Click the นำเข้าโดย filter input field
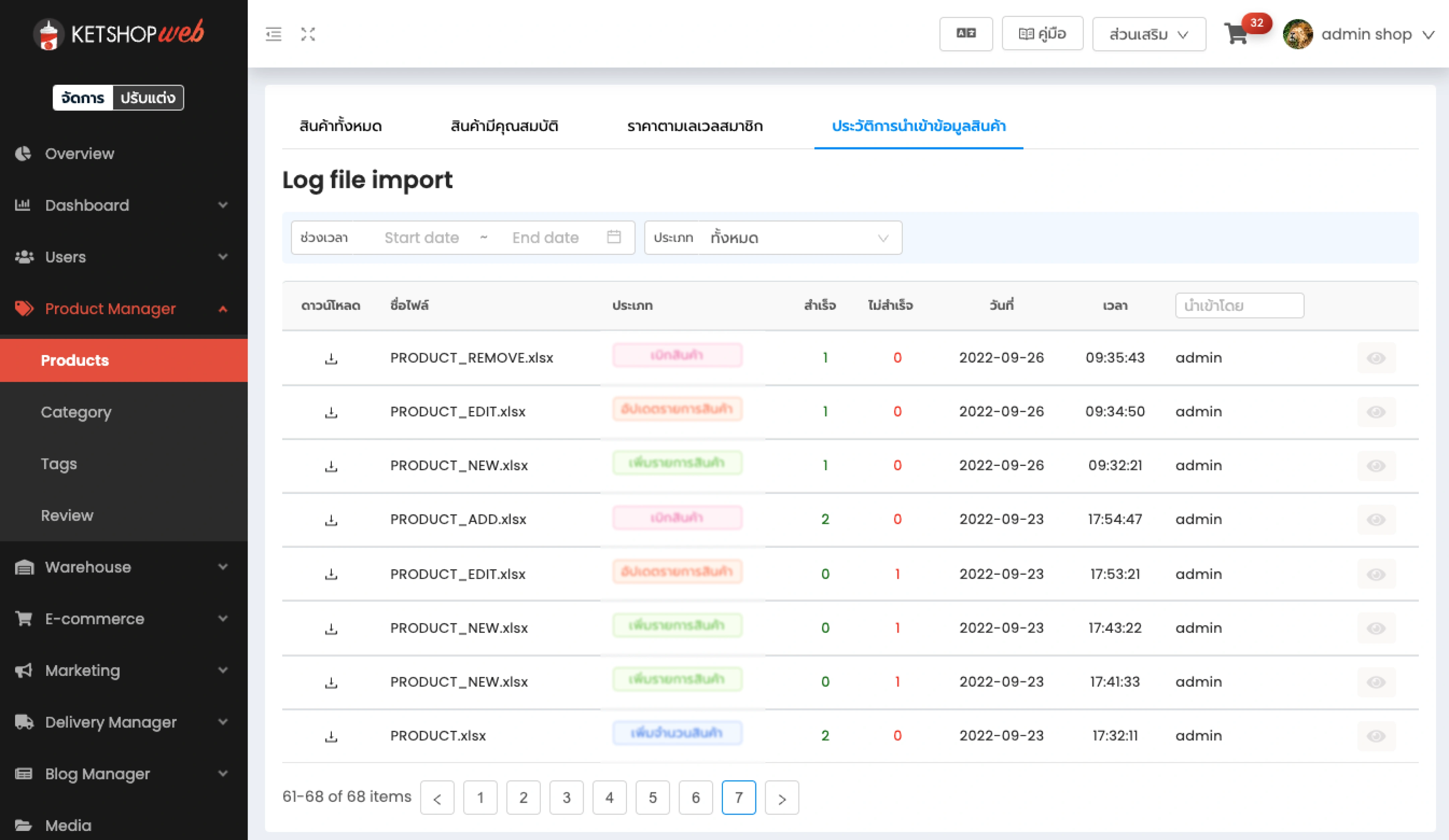This screenshot has height=840, width=1449. click(1239, 305)
